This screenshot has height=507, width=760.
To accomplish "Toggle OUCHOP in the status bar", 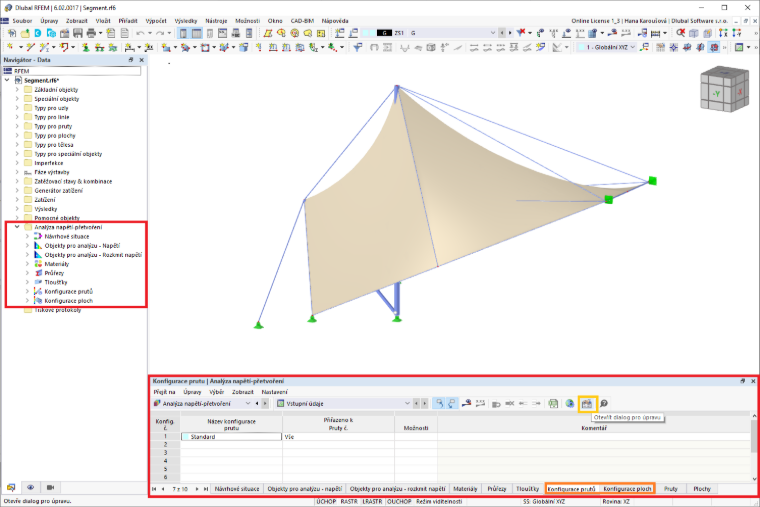I will pyautogui.click(x=399, y=502).
